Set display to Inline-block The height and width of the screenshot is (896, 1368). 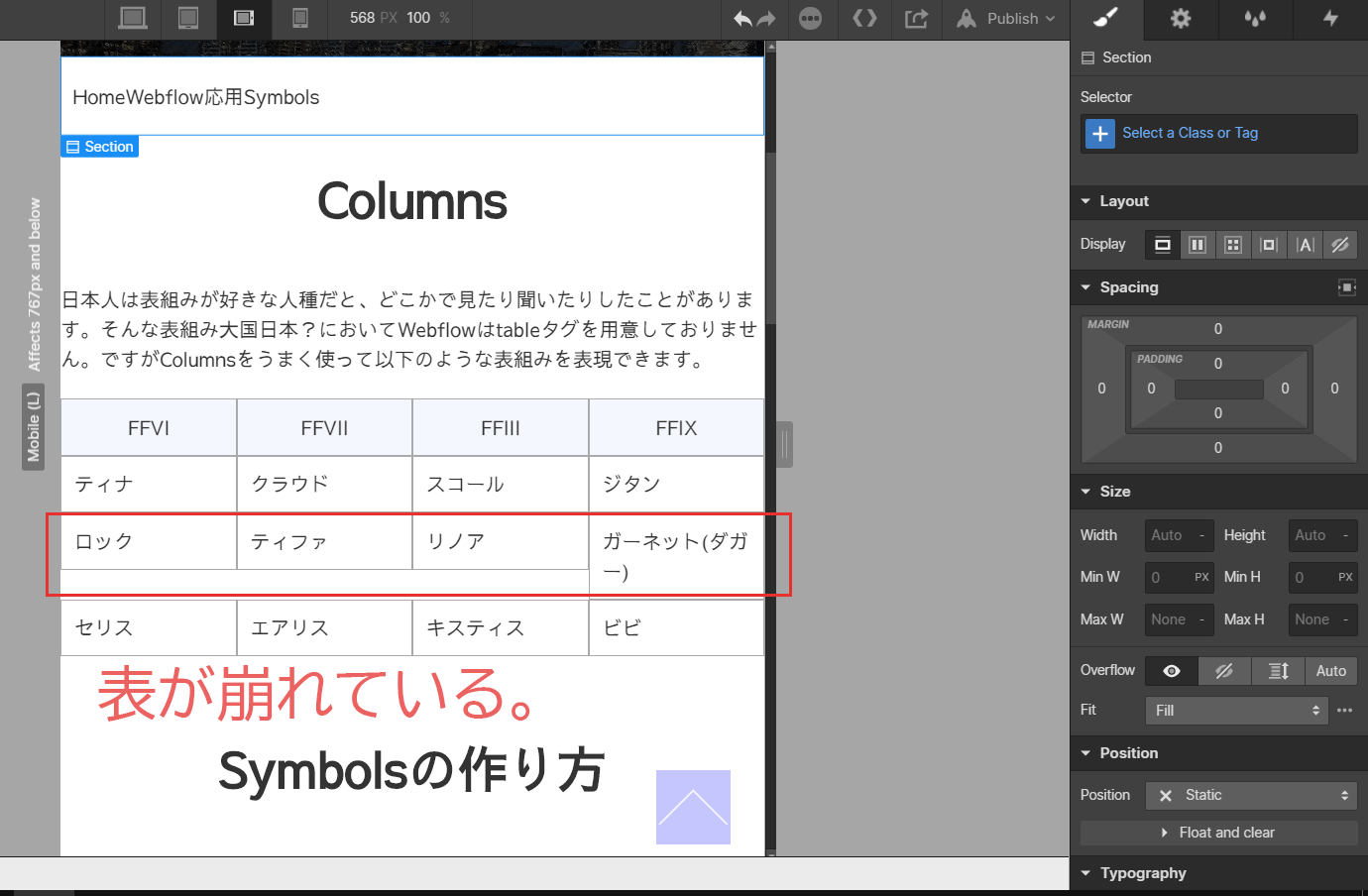click(1269, 245)
